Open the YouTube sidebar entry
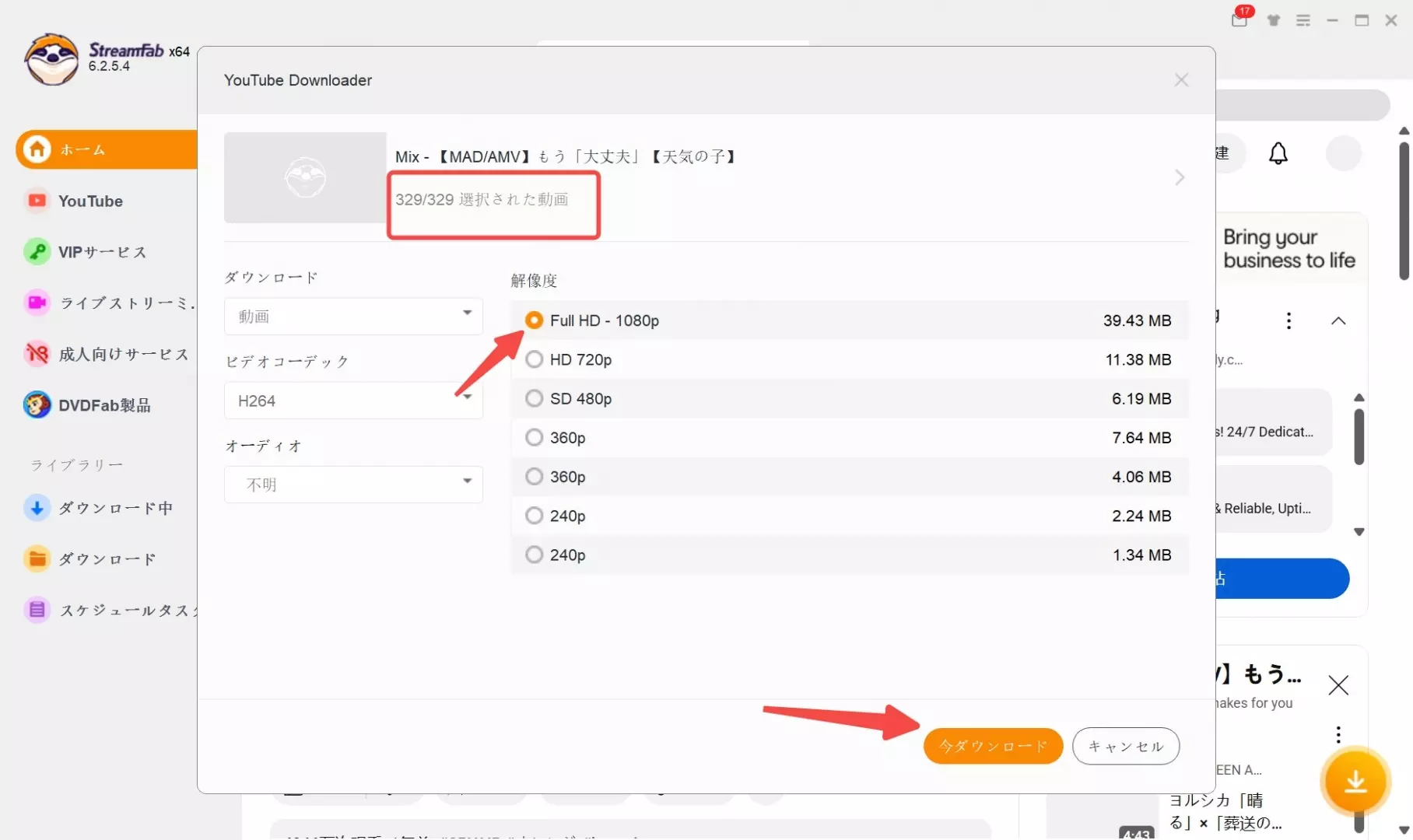This screenshot has height=840, width=1413. 90,201
